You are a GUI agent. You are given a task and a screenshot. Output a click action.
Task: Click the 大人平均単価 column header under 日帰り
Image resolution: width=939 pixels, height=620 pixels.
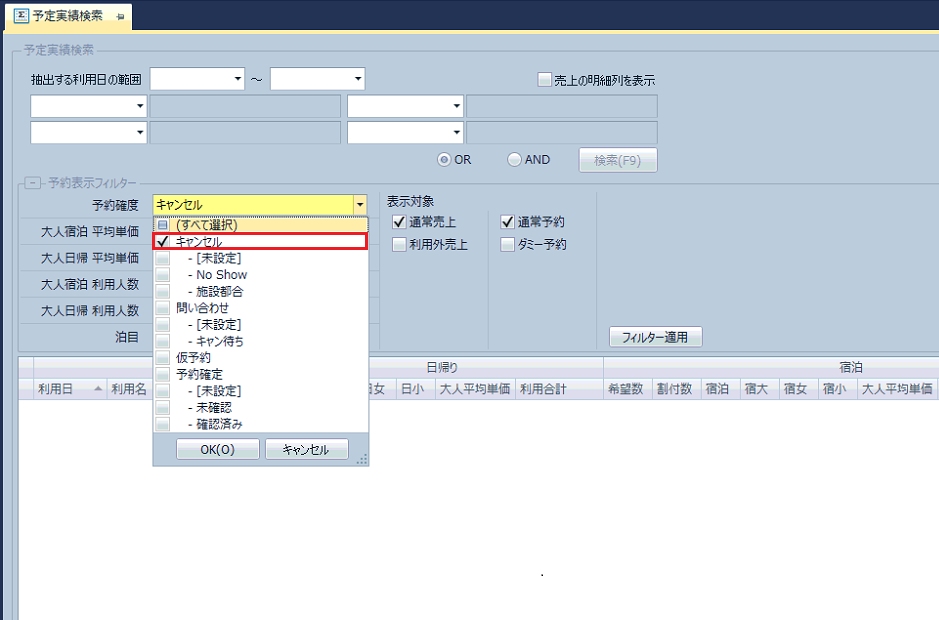pyautogui.click(x=475, y=389)
